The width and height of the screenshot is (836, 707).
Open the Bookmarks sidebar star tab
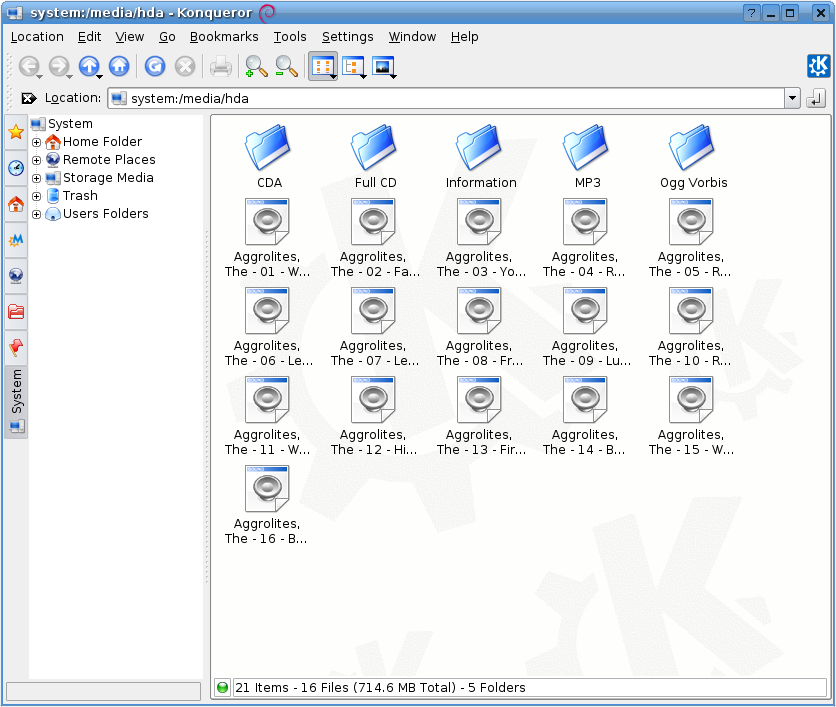[16, 132]
